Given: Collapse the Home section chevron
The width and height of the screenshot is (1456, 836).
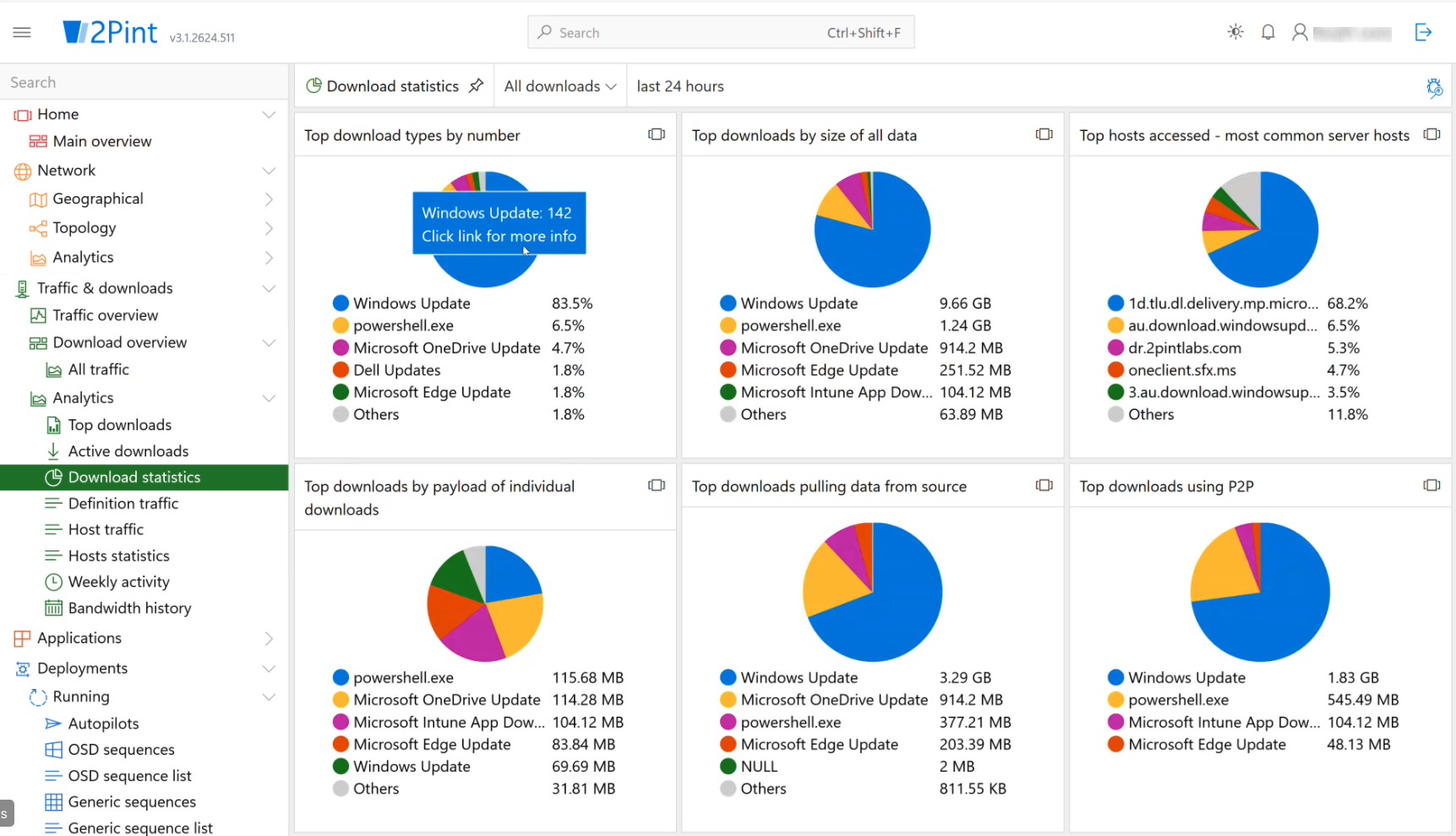Looking at the screenshot, I should pos(269,114).
